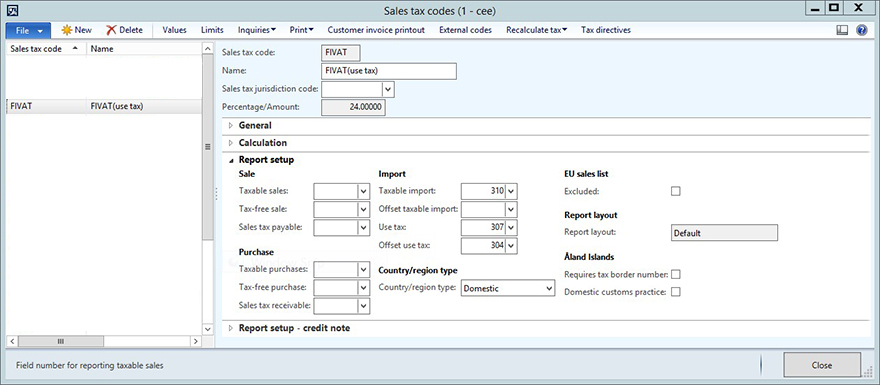
Task: Click the Sales tax code field
Action: pos(341,53)
